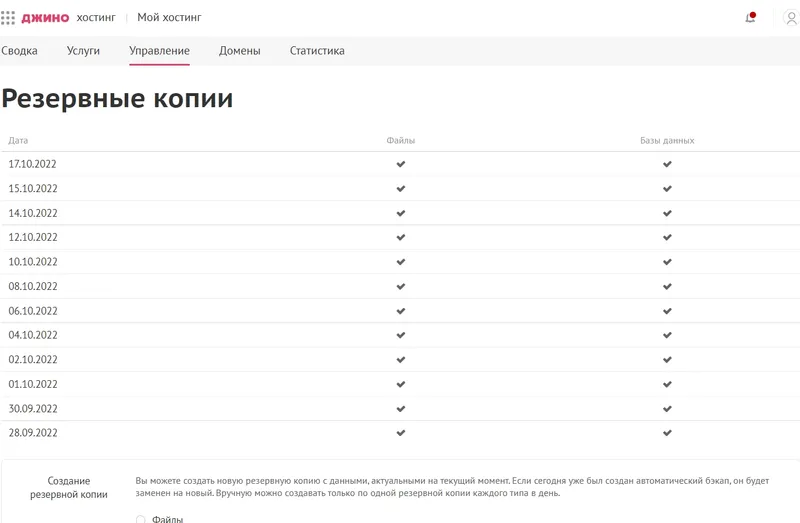Viewport: 800px width, 523px height.
Task: Click files checkmark for 28.09.2022
Action: (401, 433)
